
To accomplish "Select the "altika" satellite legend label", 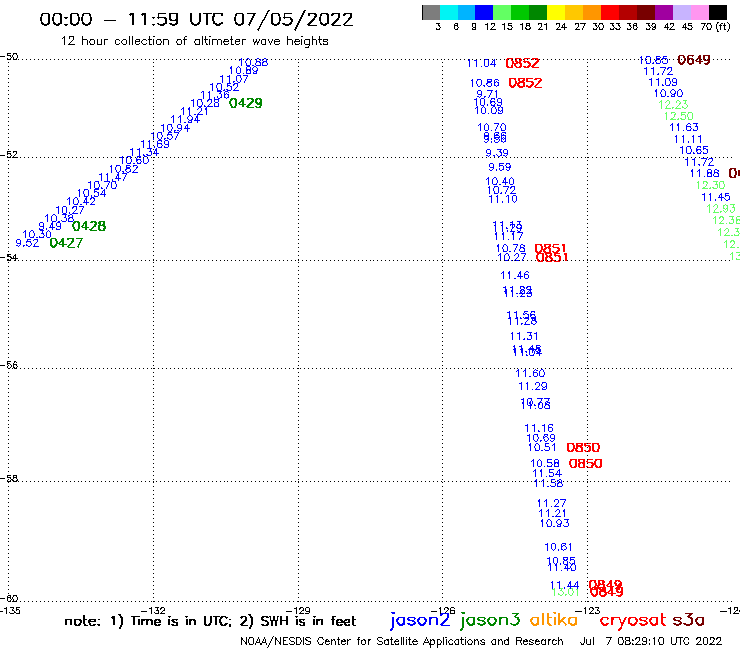I will click(x=553, y=620).
